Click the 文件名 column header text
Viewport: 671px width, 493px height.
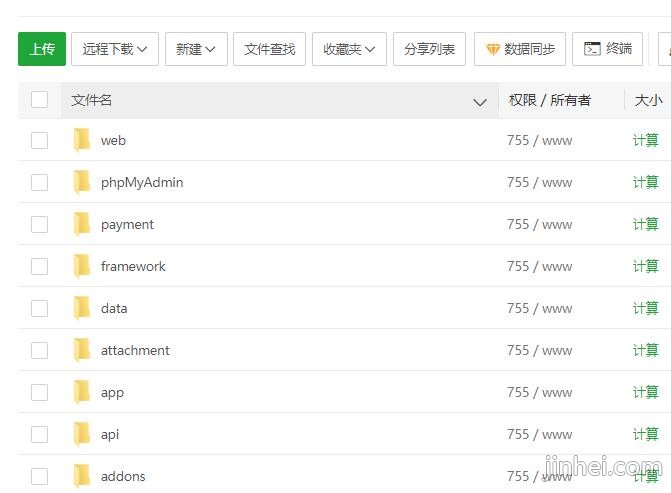[x=92, y=100]
